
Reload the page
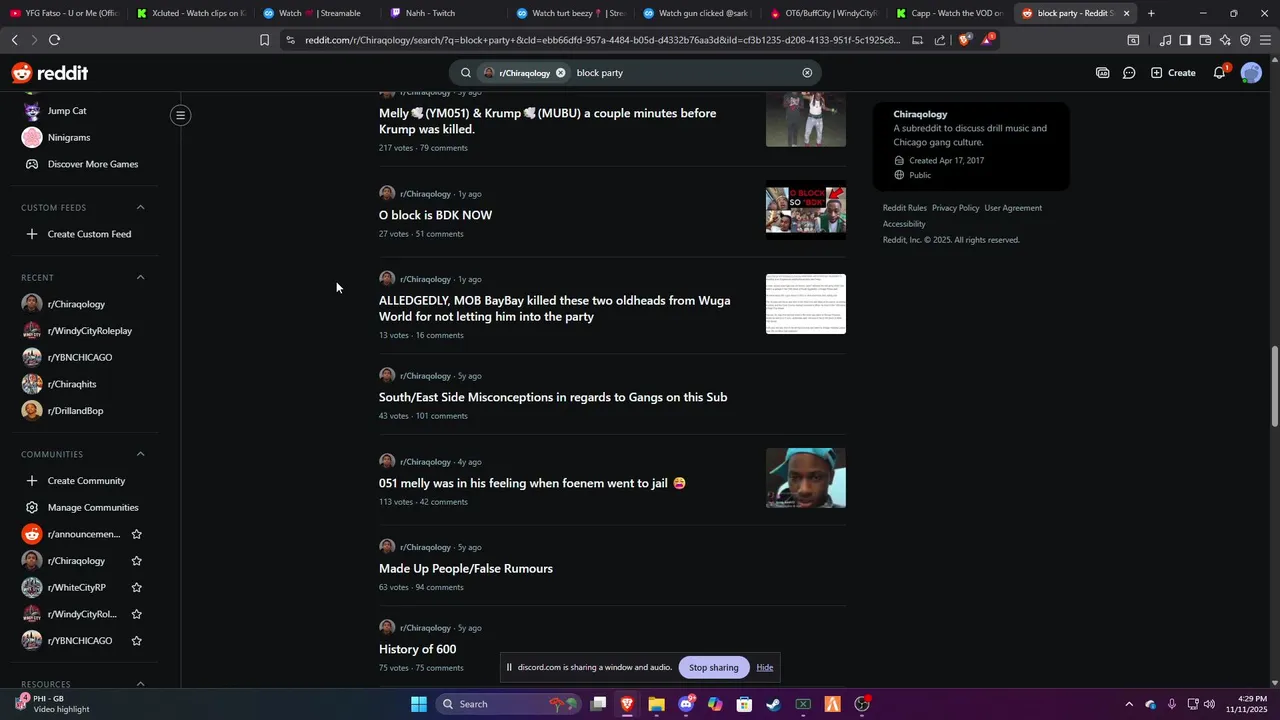click(x=54, y=40)
